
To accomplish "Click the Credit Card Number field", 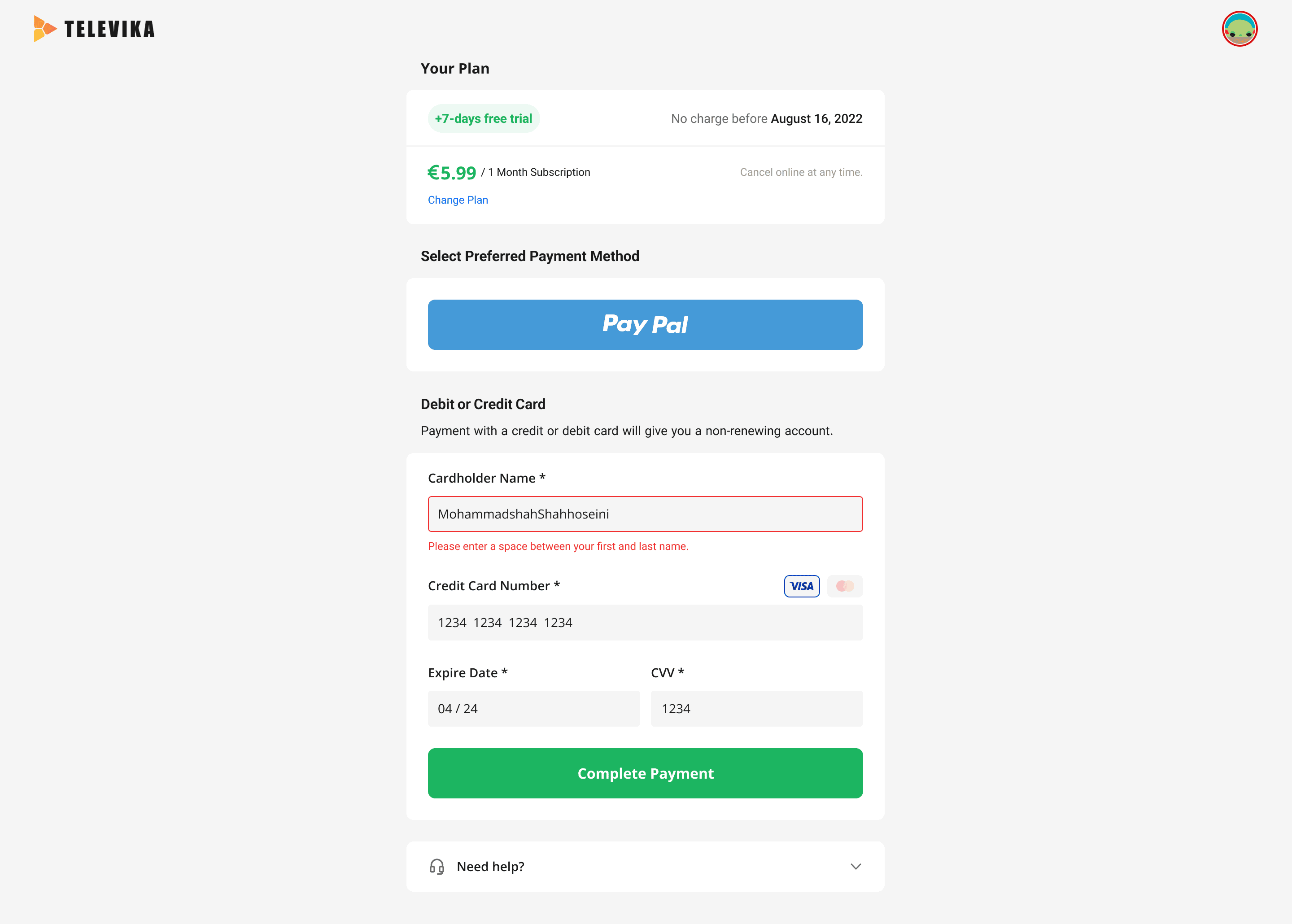I will tap(645, 623).
